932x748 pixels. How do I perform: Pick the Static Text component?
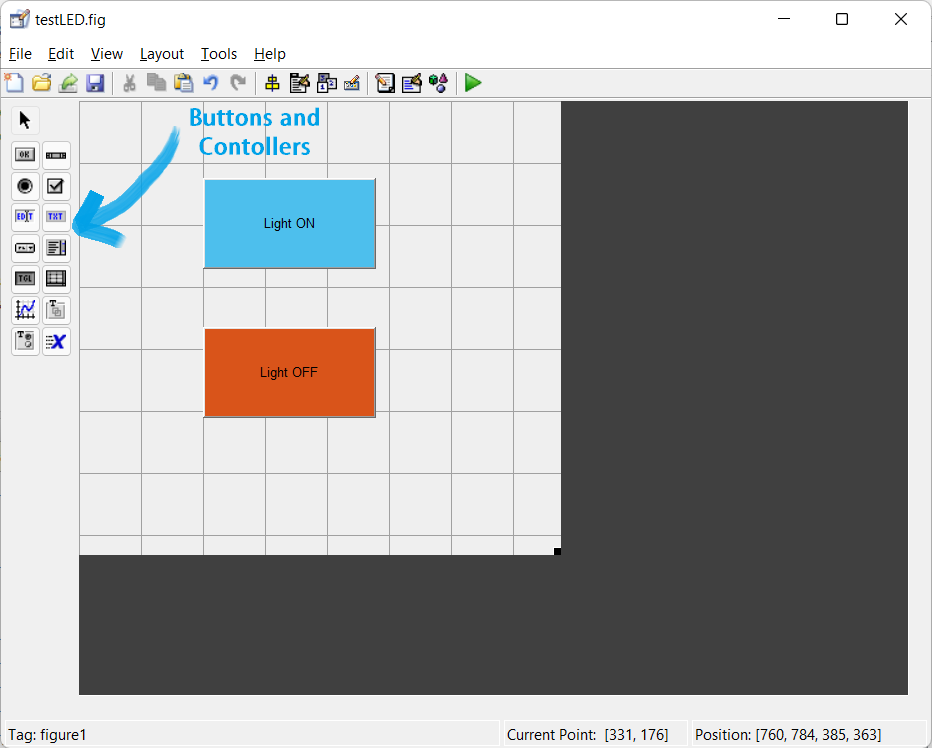coord(56,217)
